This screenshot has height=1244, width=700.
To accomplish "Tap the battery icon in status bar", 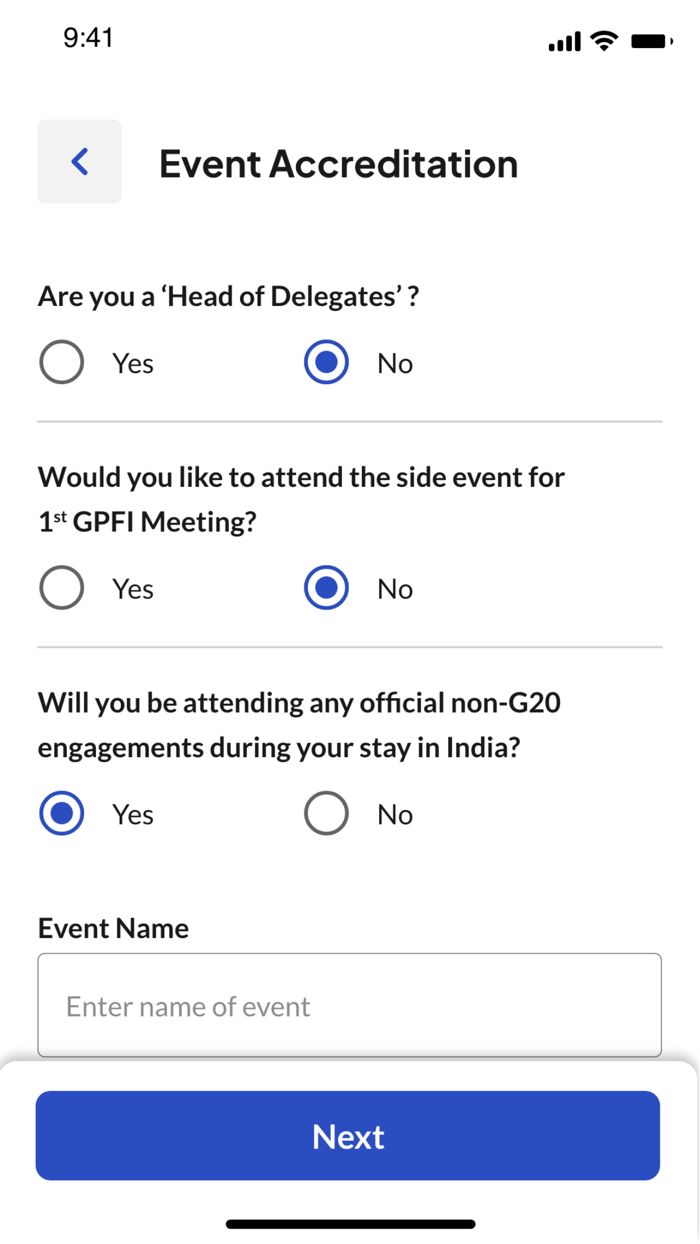I will coord(650,42).
